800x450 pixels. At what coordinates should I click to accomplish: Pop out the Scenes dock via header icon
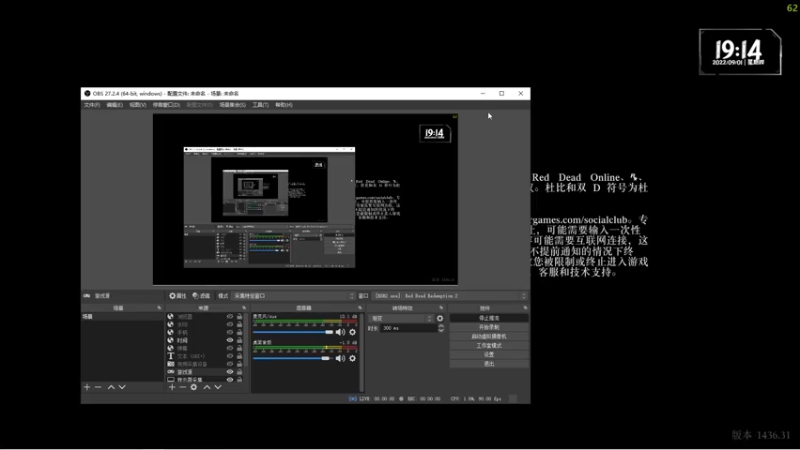159,308
